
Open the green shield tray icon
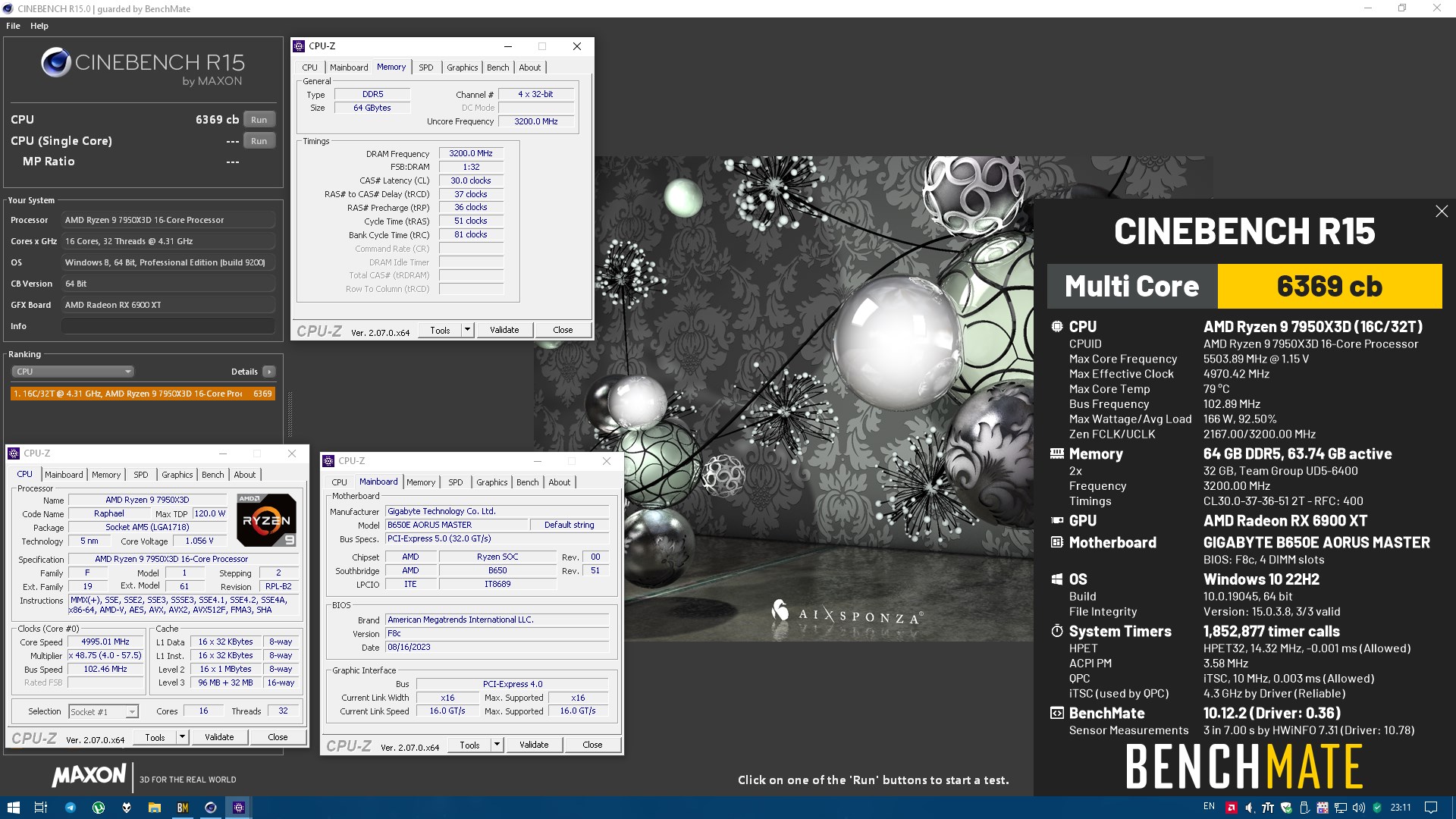click(x=1377, y=808)
